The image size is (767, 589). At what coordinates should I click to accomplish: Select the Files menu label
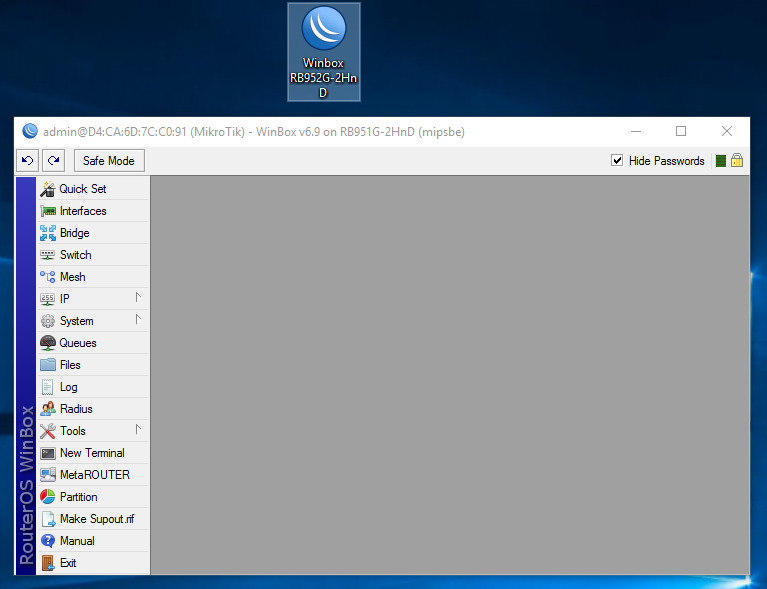[70, 365]
